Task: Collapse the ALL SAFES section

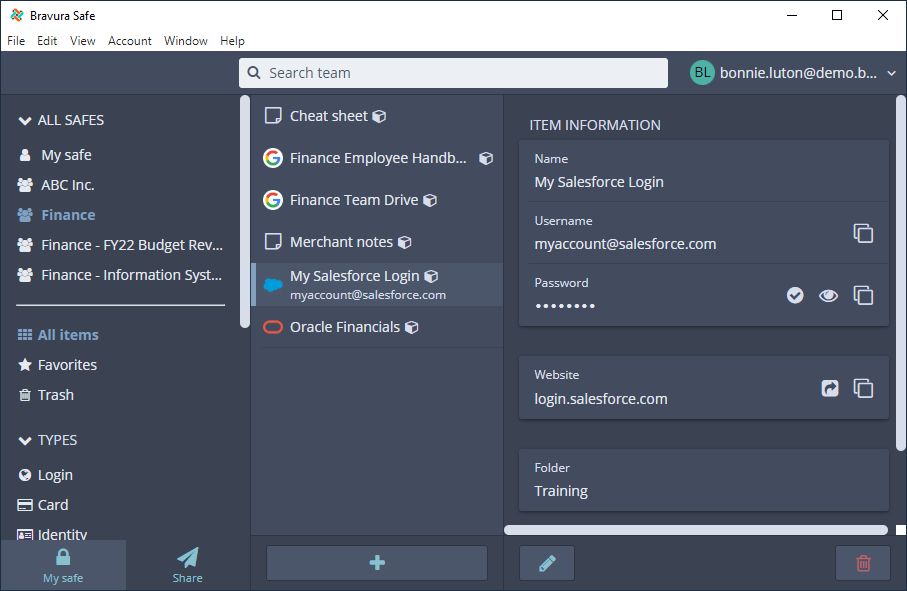Action: point(24,119)
